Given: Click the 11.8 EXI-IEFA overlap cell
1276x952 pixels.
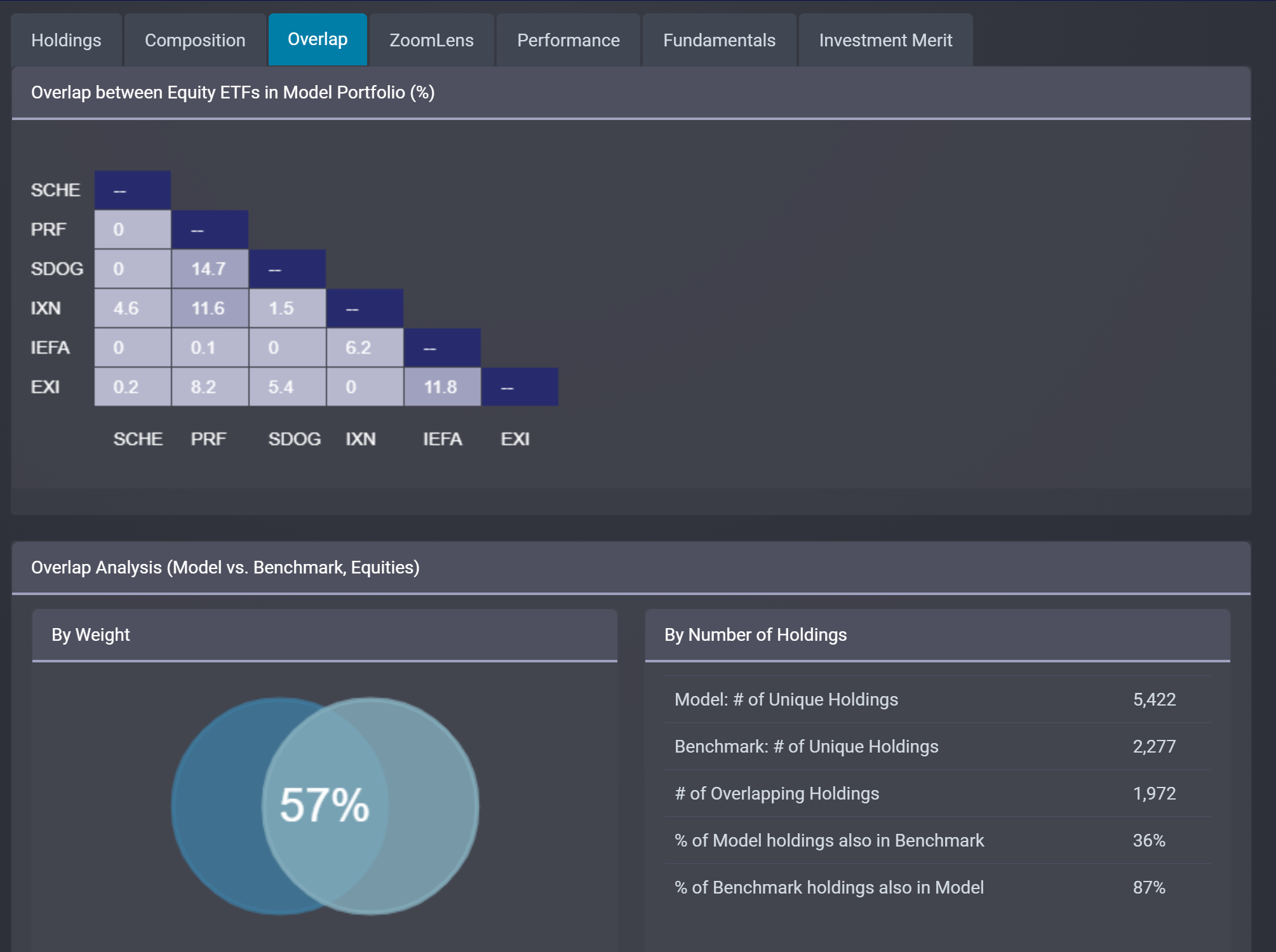Looking at the screenshot, I should click(x=442, y=387).
